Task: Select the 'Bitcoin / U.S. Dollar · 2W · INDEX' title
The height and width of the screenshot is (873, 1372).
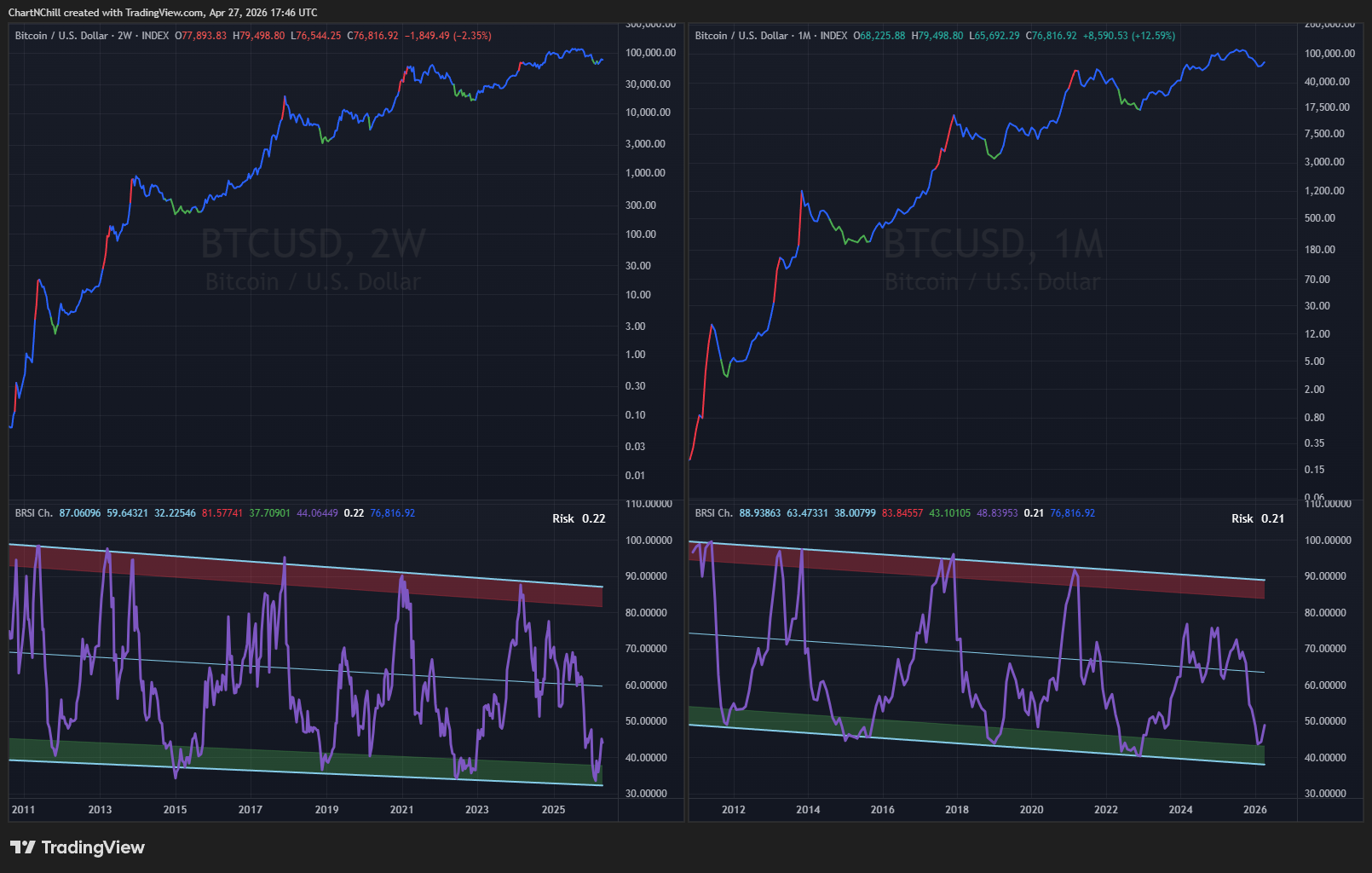Action: pos(92,36)
